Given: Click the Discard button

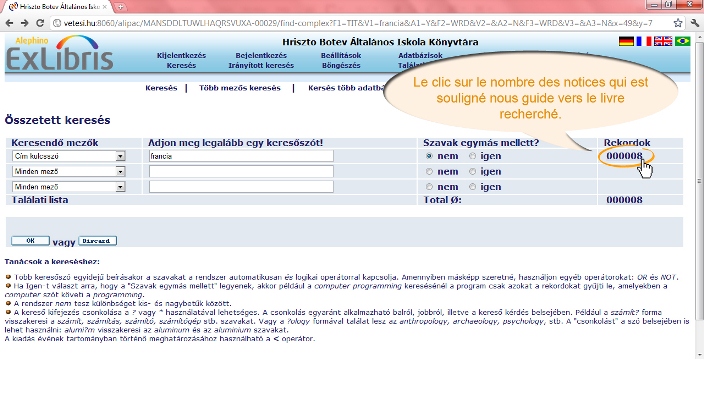Looking at the screenshot, I should [97, 241].
